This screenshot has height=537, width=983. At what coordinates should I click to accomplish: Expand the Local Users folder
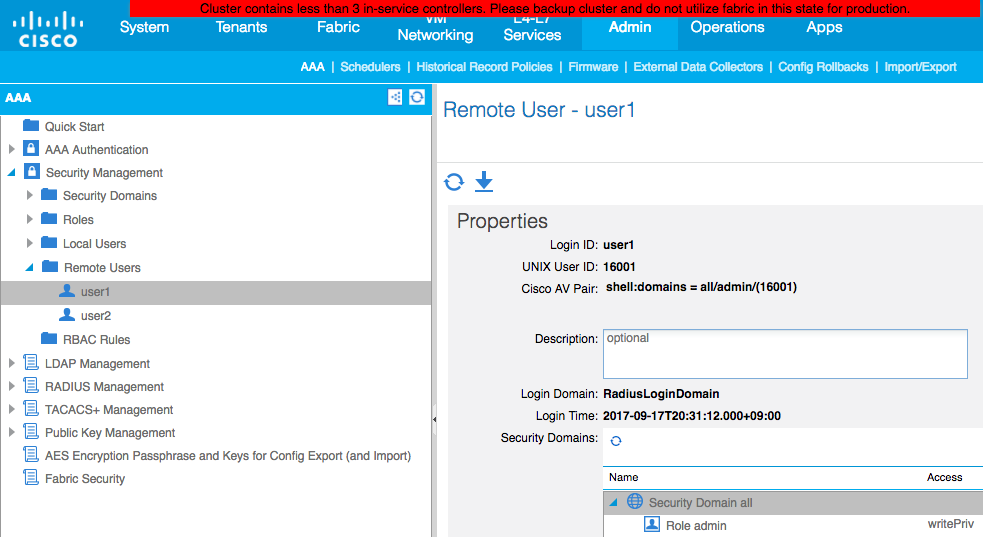coord(29,243)
